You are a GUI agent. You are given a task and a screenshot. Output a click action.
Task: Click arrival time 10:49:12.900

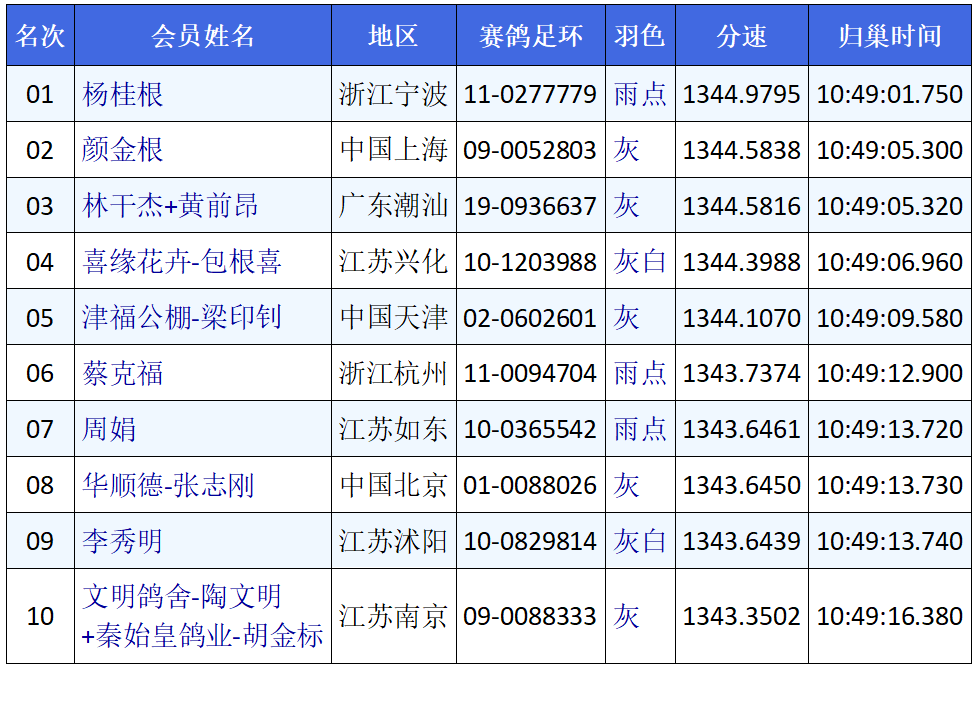[x=889, y=374]
